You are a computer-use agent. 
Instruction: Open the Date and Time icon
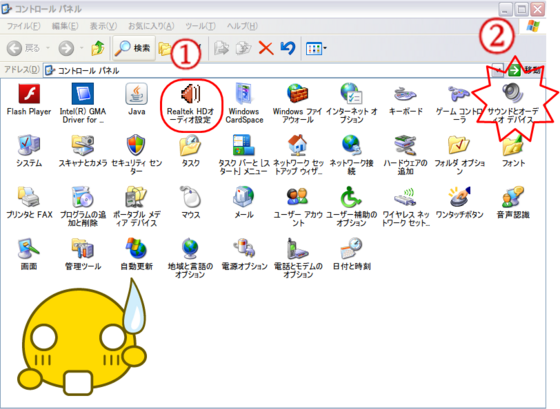click(x=351, y=248)
